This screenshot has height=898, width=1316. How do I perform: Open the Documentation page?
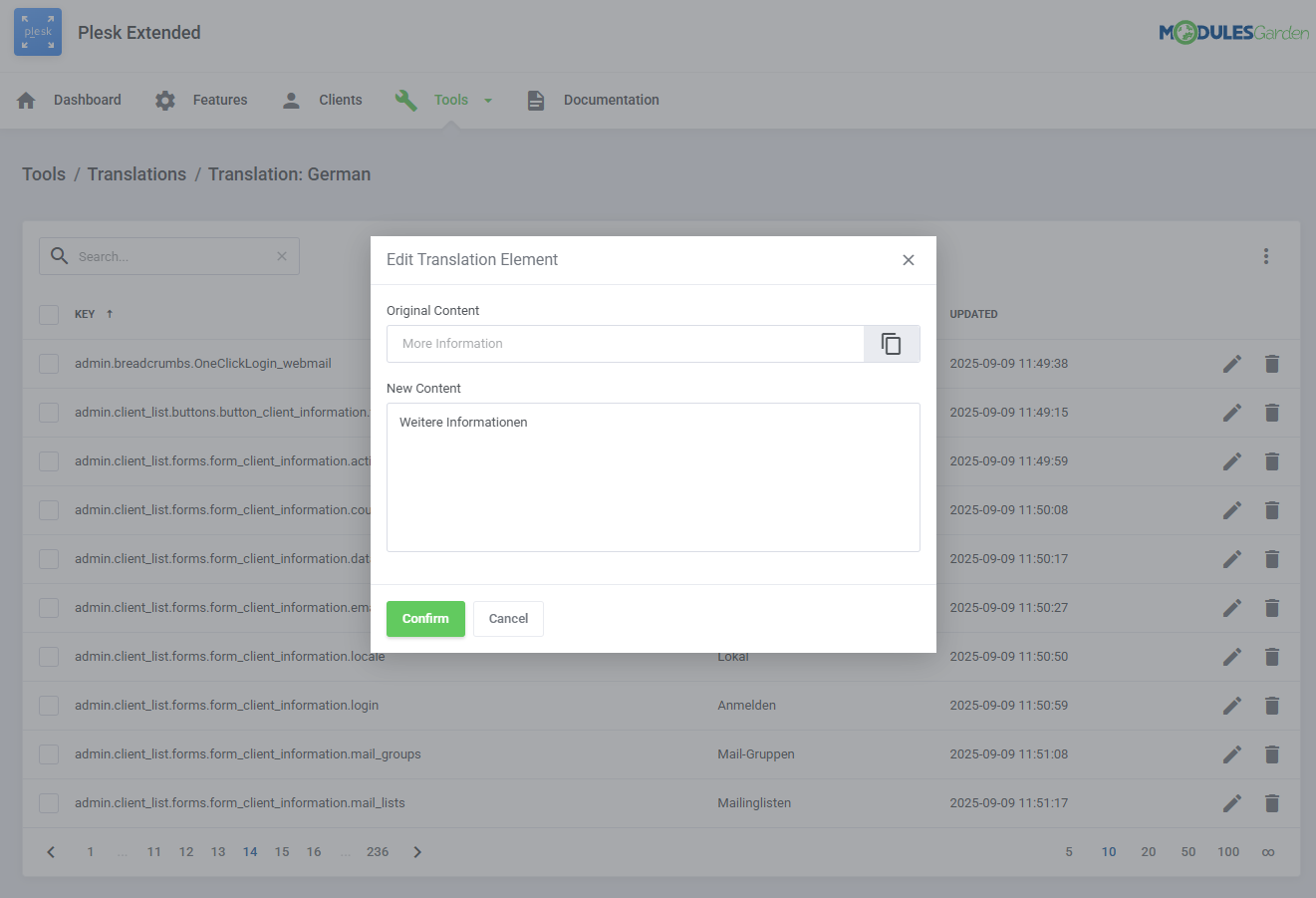(x=611, y=100)
